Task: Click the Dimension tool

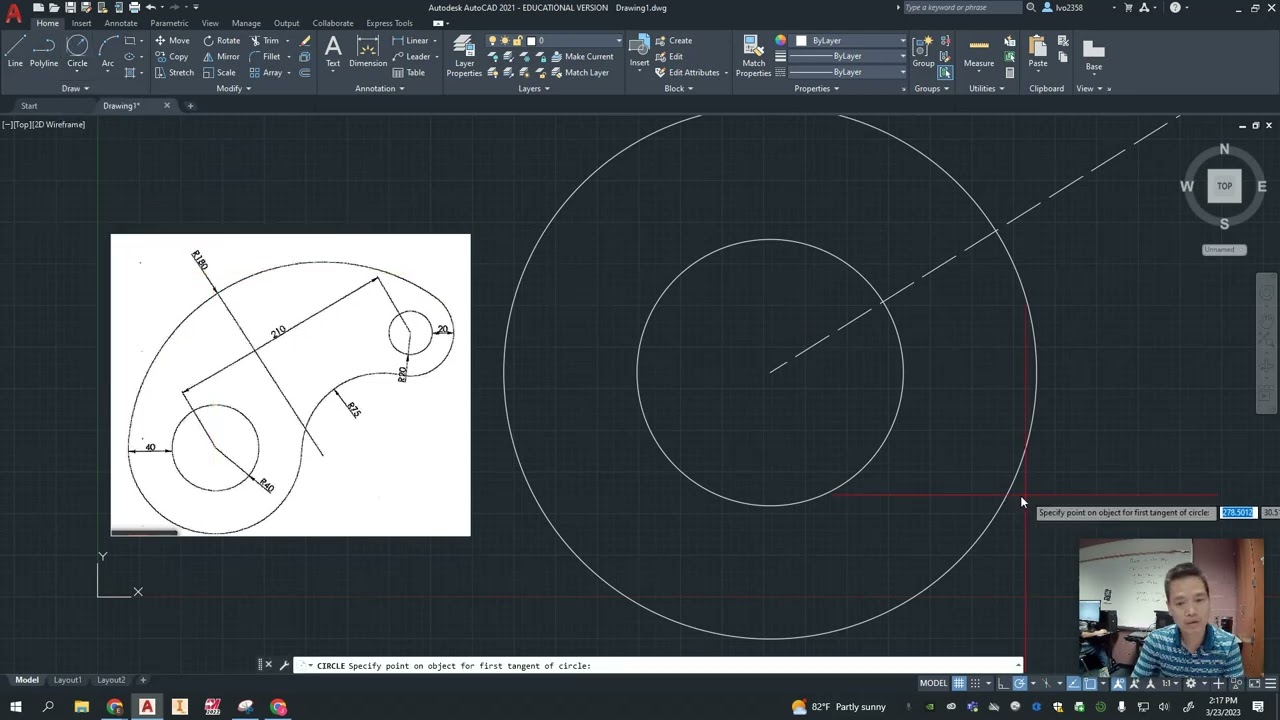Action: [368, 52]
